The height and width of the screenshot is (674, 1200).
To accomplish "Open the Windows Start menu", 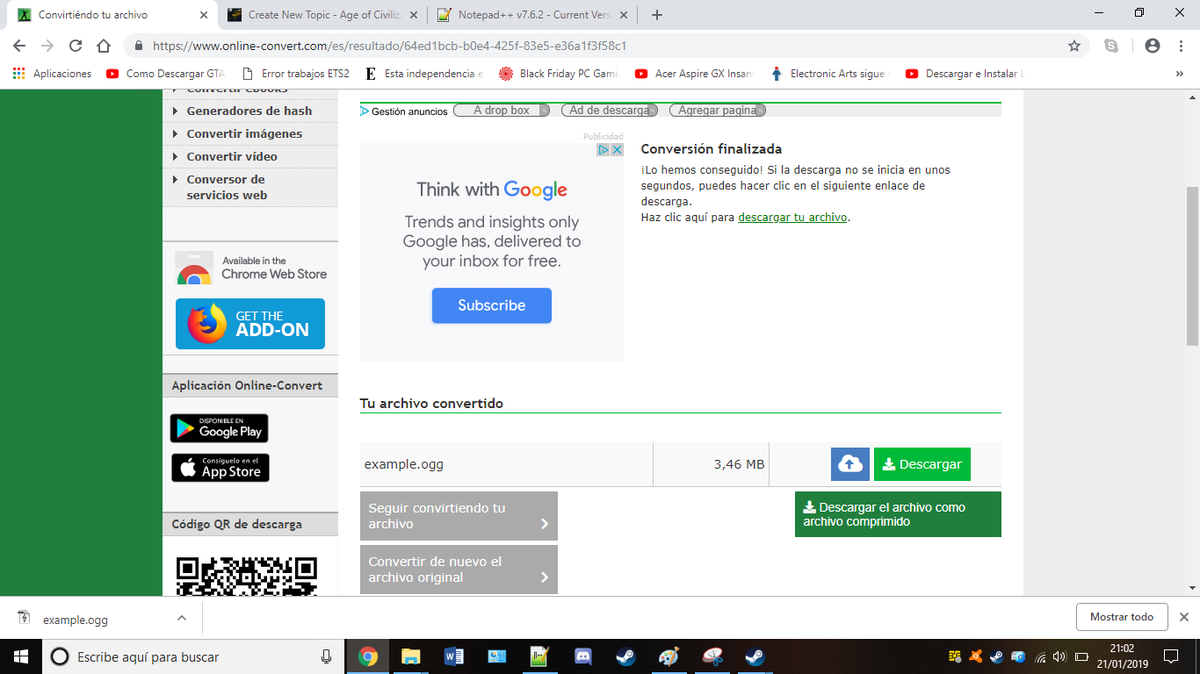I will [21, 657].
